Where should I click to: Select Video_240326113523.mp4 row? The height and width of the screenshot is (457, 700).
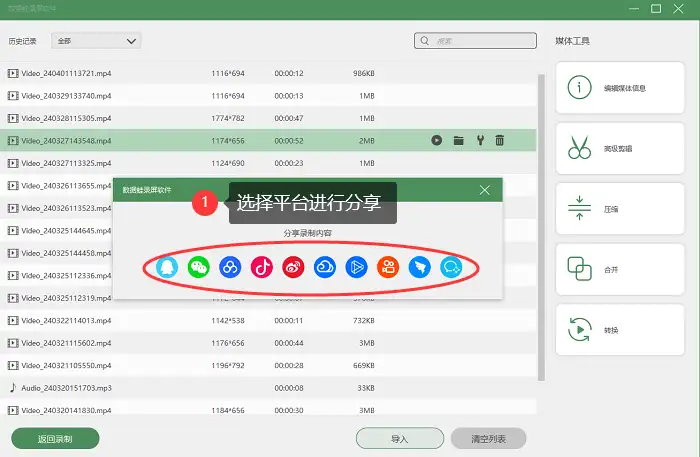click(x=56, y=208)
